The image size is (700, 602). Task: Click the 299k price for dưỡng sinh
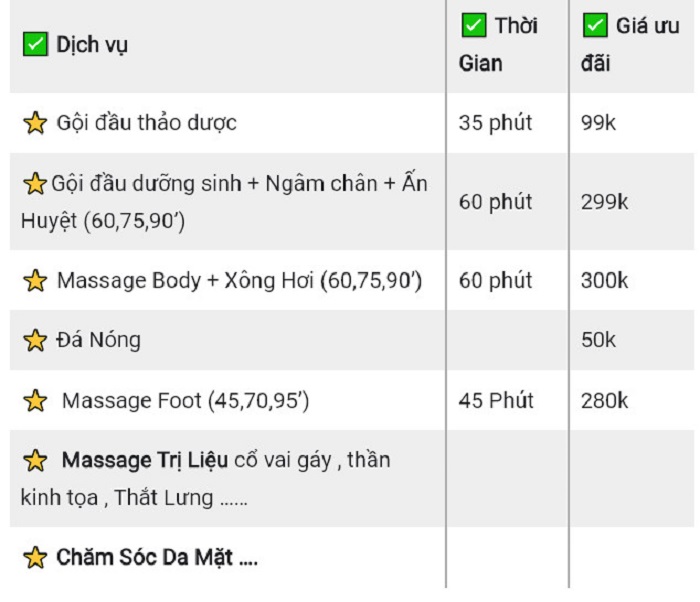point(604,202)
